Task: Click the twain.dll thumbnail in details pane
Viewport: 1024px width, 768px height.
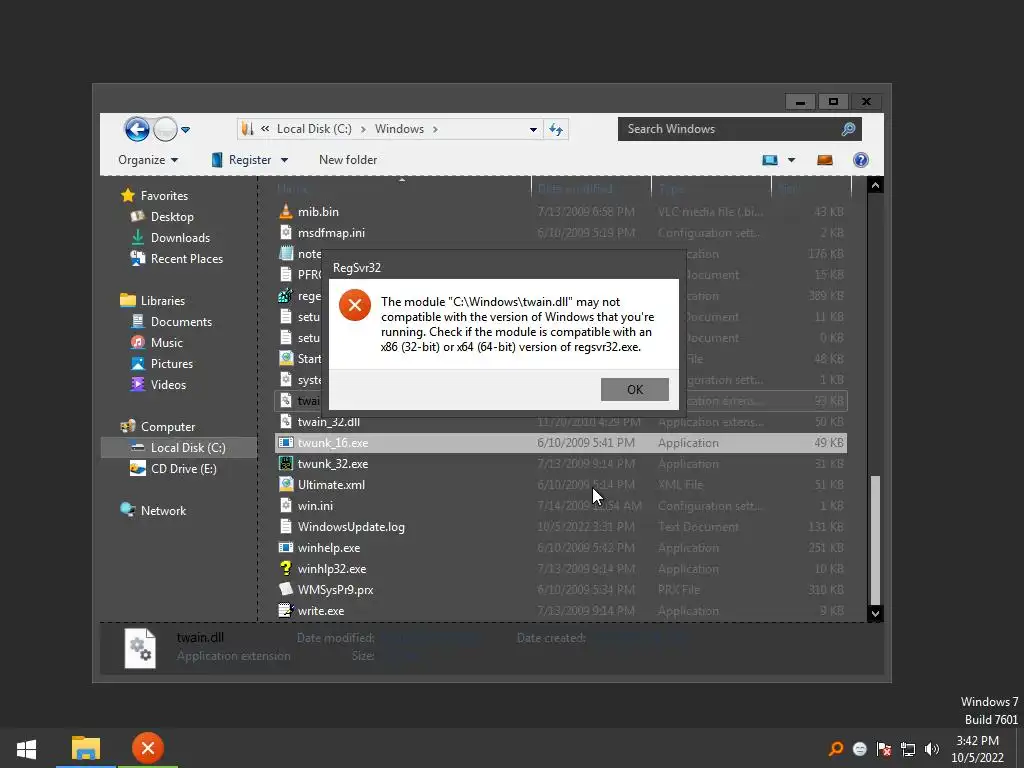Action: coord(140,648)
